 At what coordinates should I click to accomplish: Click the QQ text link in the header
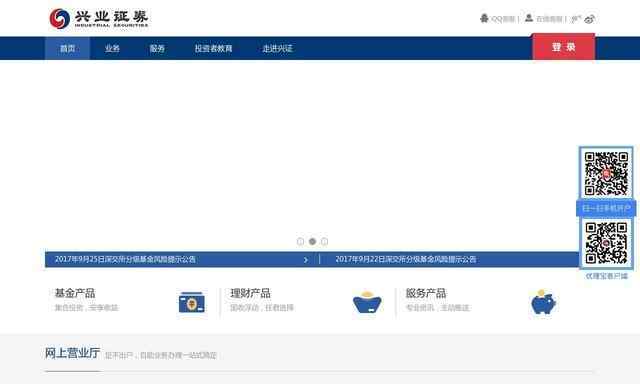[503, 19]
